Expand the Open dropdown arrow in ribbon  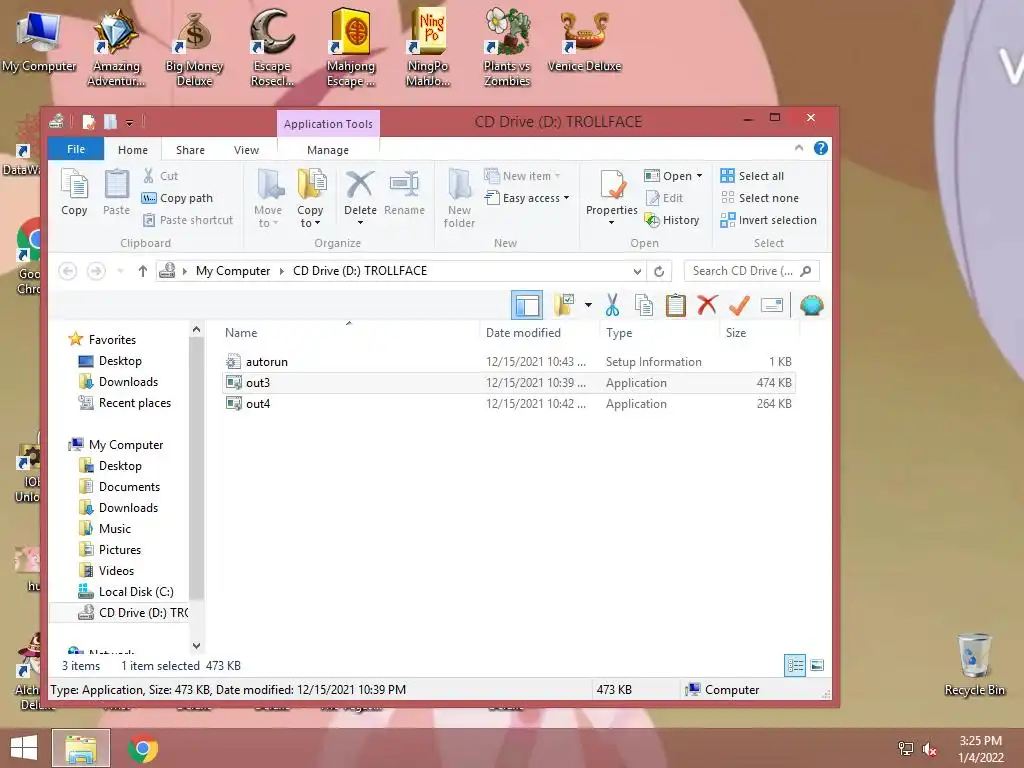click(699, 176)
